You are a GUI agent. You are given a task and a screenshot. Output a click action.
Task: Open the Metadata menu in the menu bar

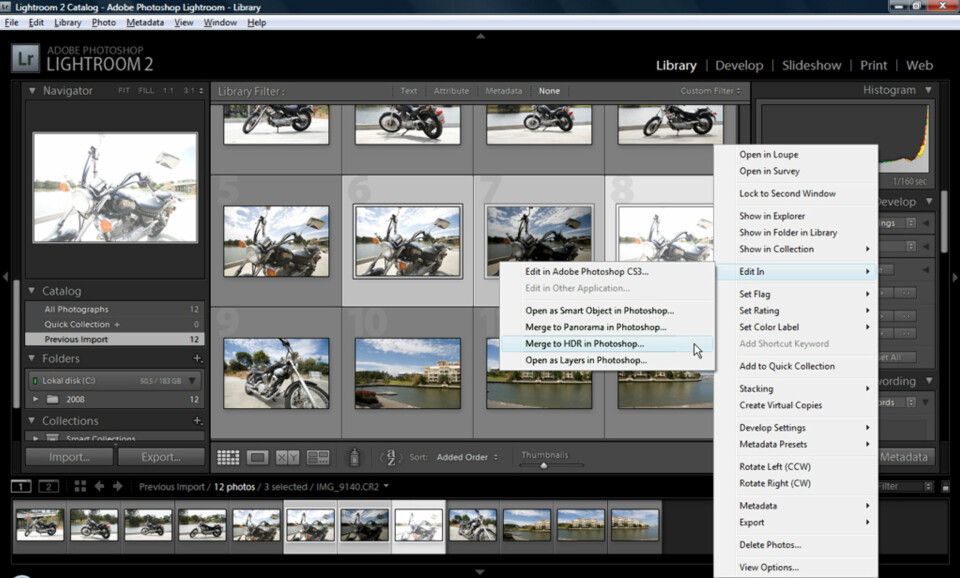[145, 23]
